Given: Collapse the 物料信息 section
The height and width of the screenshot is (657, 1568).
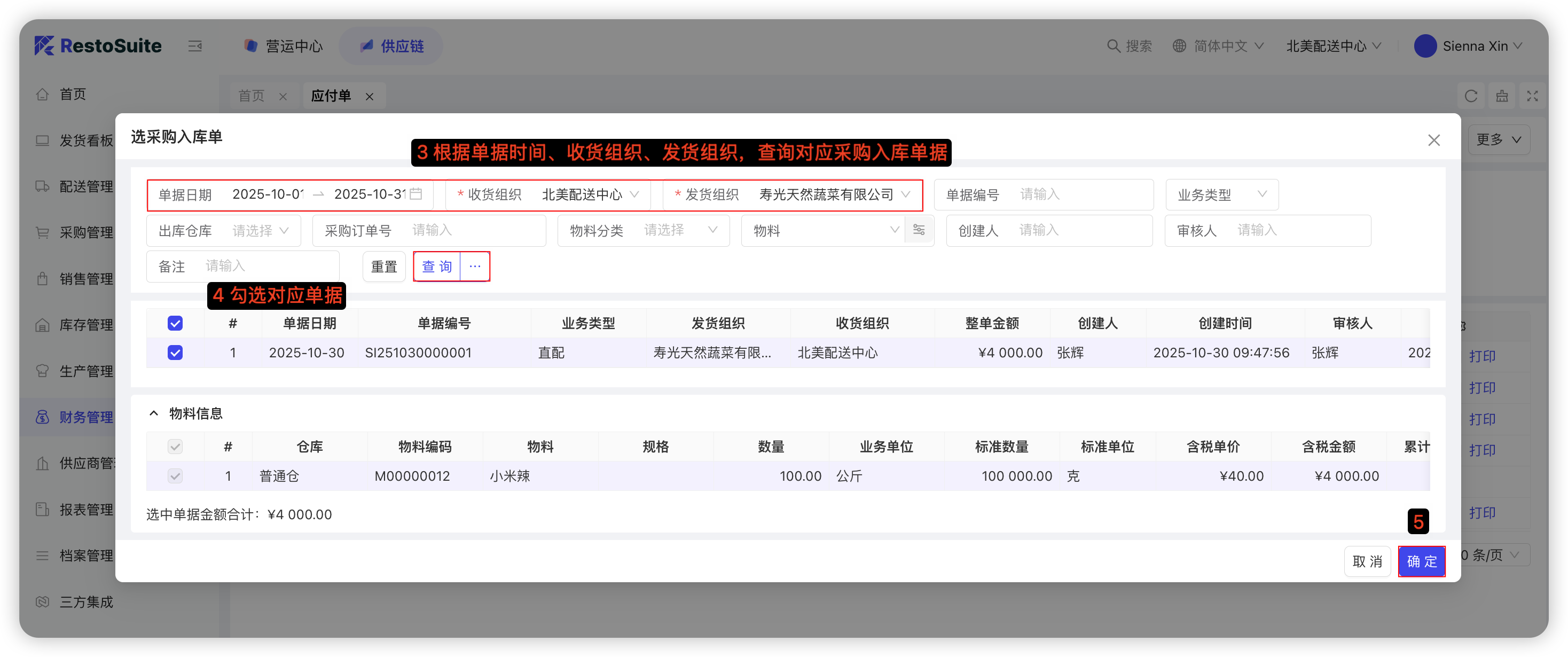Looking at the screenshot, I should tap(154, 413).
